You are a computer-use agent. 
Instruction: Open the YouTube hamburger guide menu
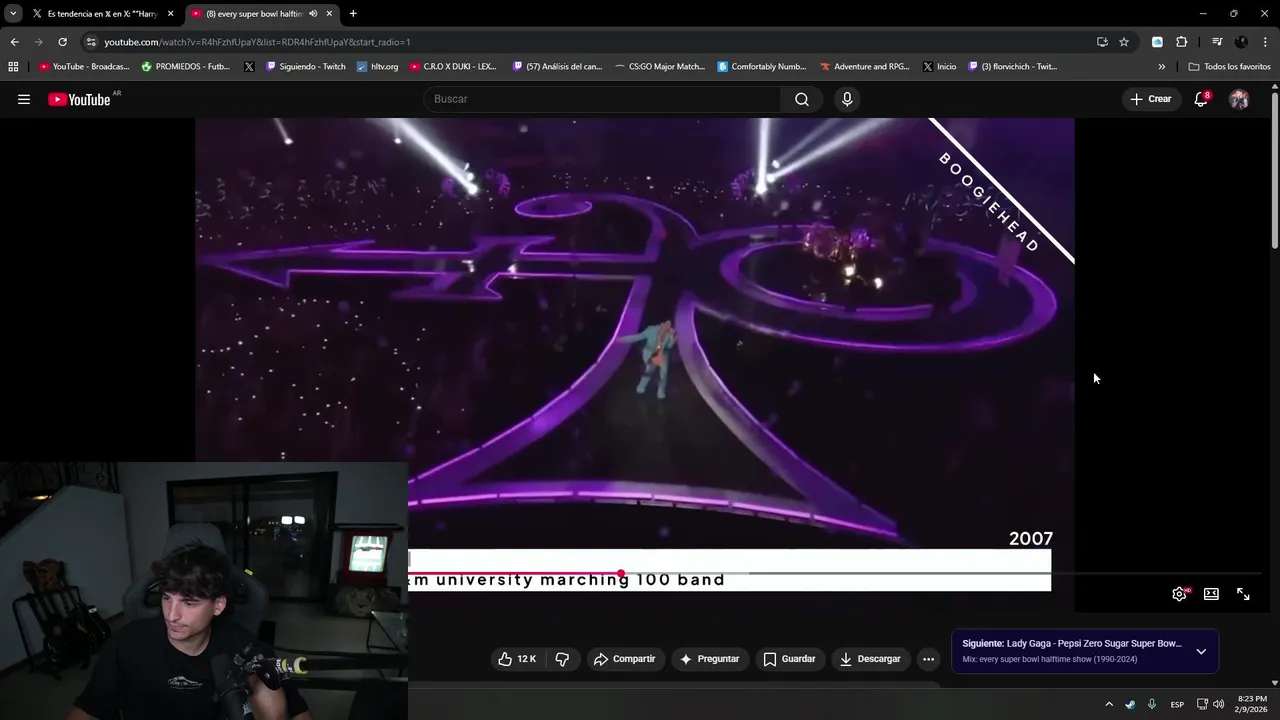[24, 99]
